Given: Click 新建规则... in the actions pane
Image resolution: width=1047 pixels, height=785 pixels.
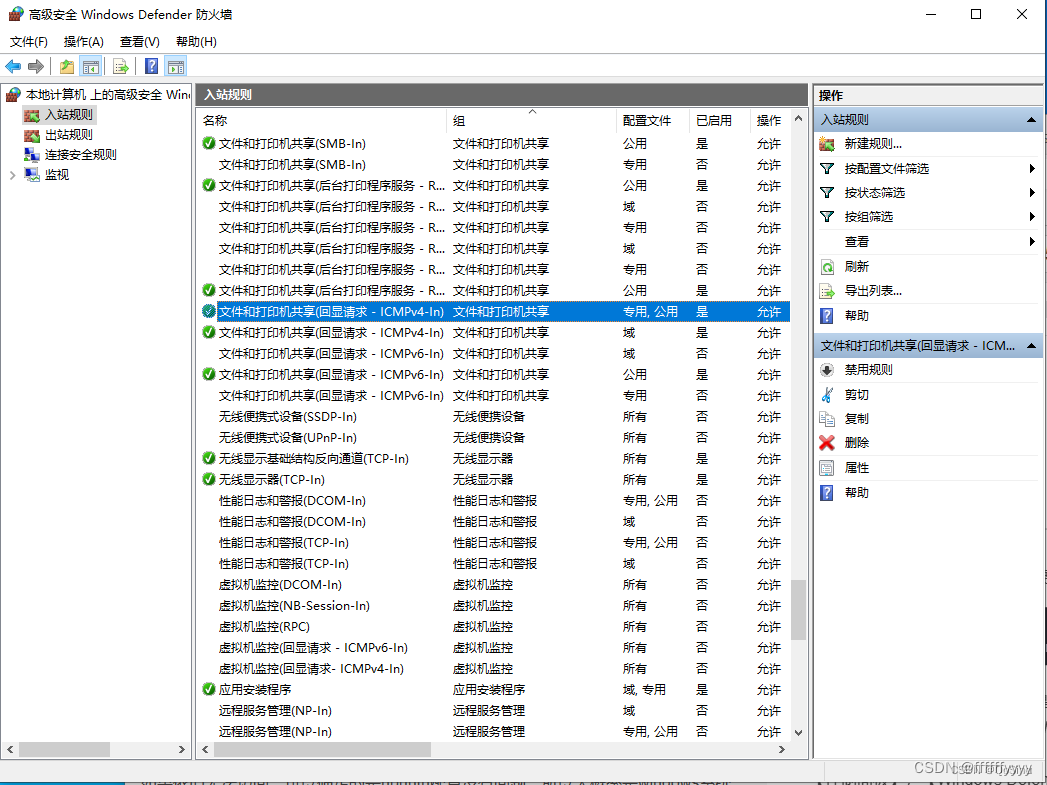Looking at the screenshot, I should click(x=873, y=144).
